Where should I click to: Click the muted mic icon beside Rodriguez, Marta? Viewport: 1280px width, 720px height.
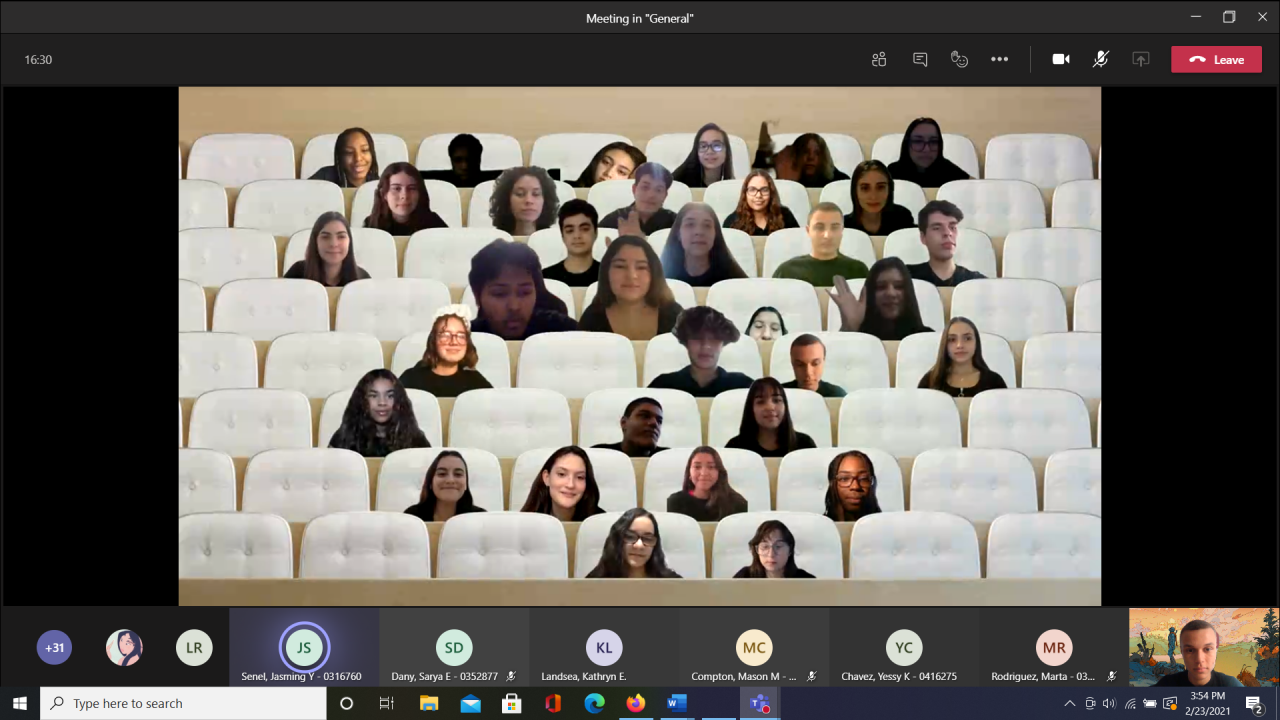(1111, 677)
